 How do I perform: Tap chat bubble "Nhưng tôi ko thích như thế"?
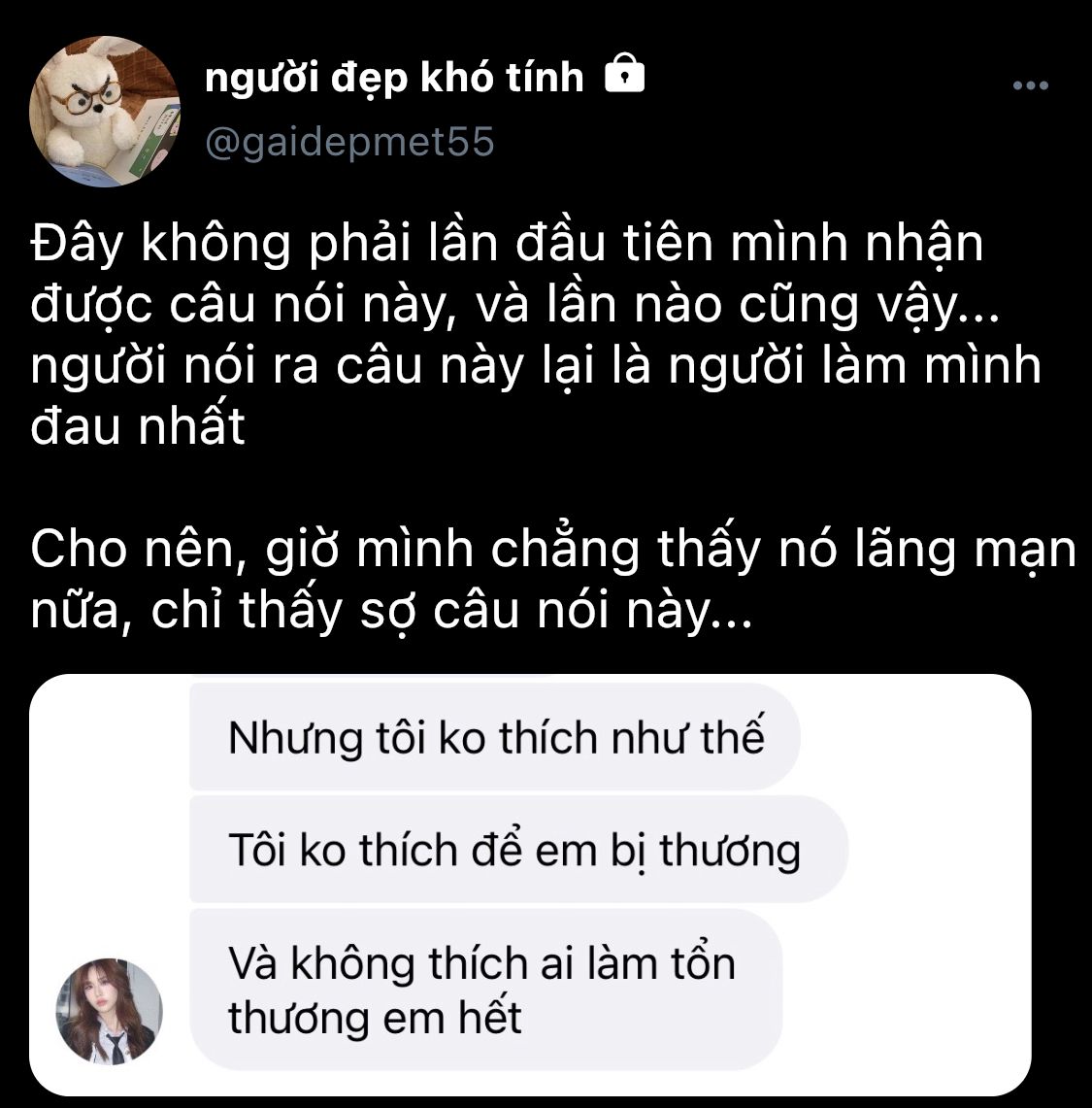pos(494,737)
